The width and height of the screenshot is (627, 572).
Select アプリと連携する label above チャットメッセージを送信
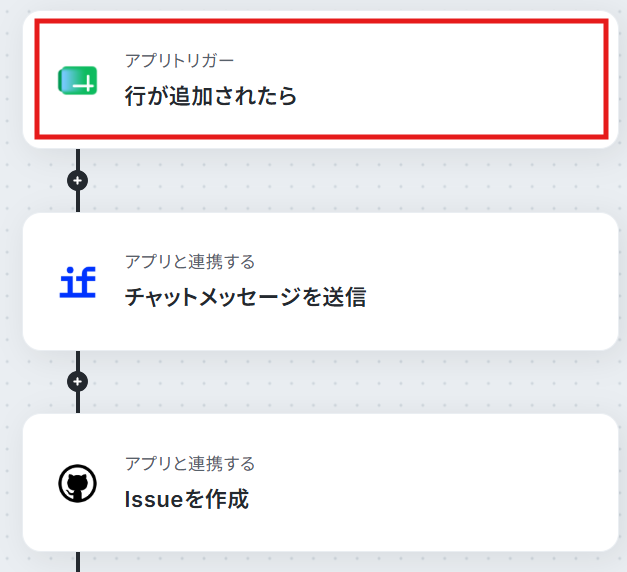[x=190, y=262]
